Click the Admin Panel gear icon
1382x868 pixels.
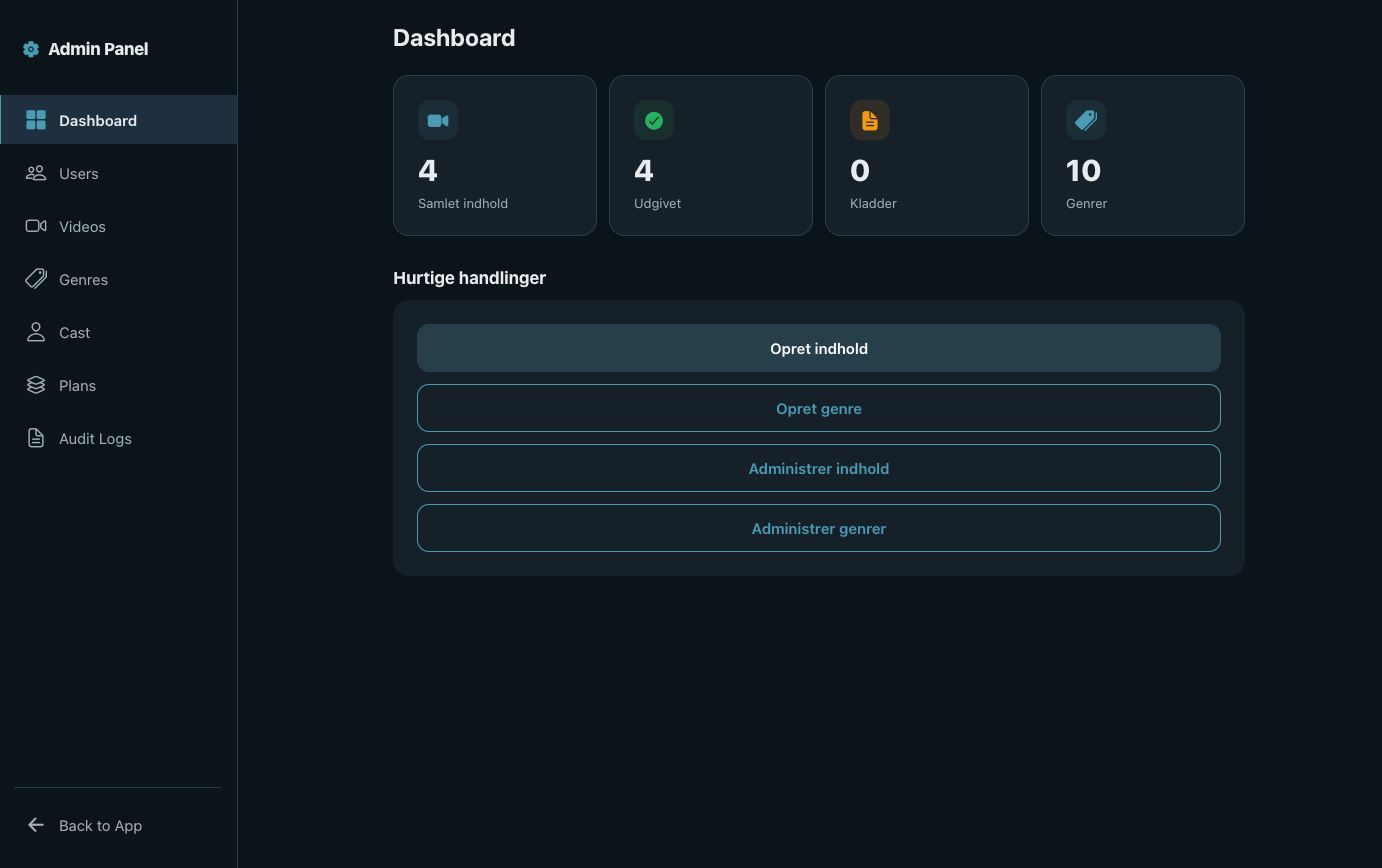click(x=31, y=49)
